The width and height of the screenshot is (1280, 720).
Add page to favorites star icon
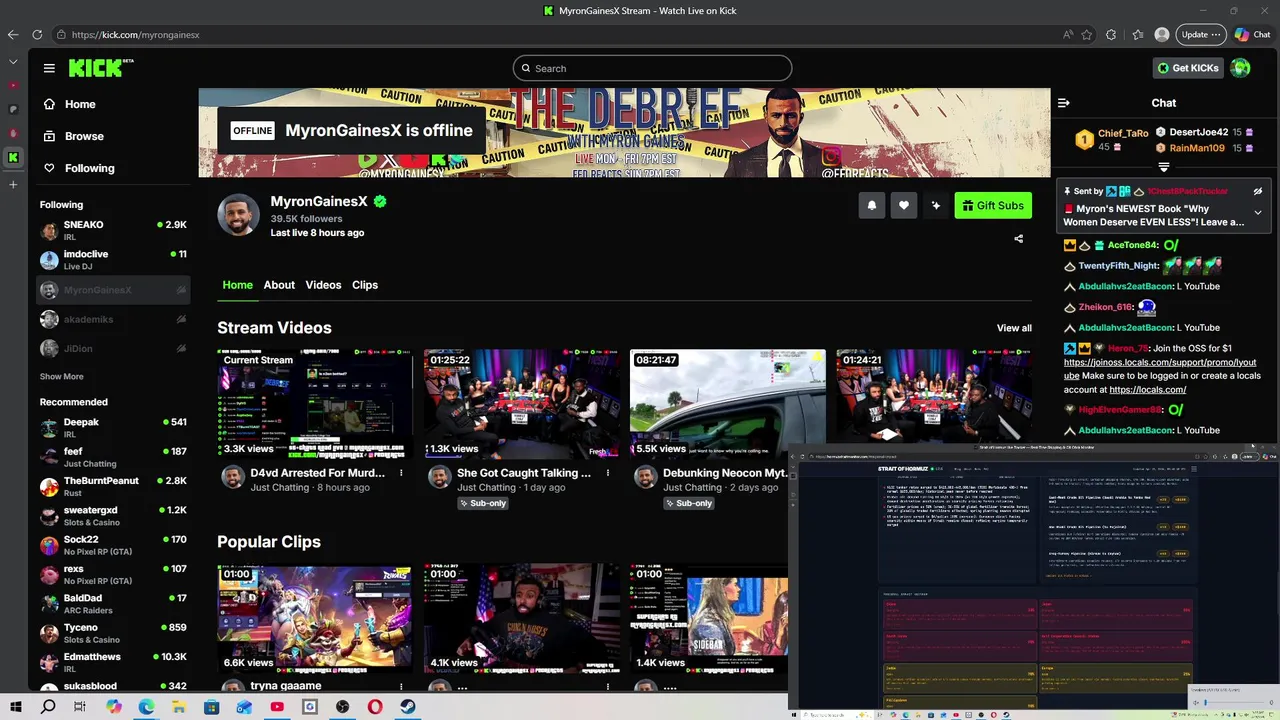1087,34
